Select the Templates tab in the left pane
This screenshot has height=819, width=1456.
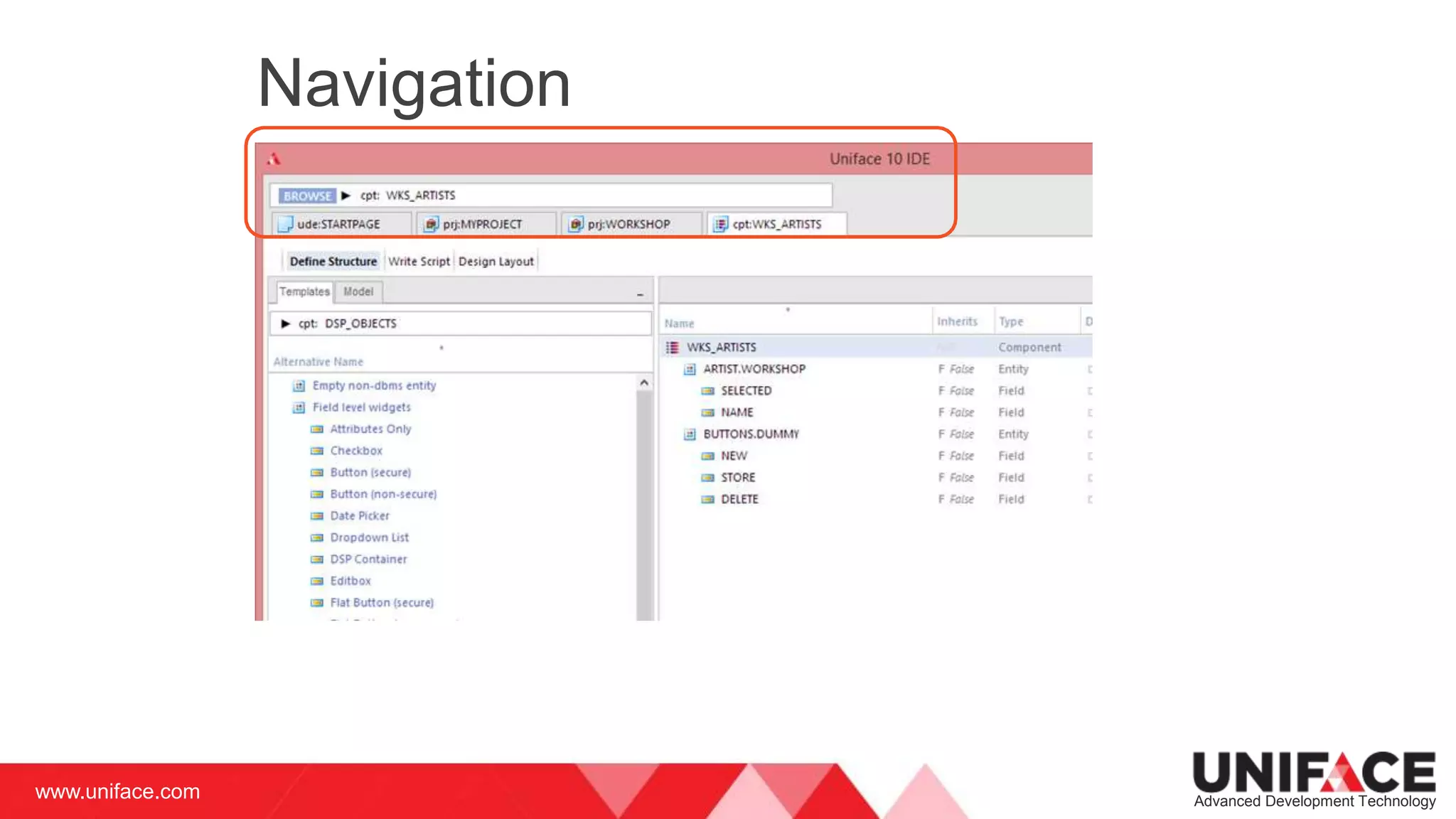pos(304,291)
